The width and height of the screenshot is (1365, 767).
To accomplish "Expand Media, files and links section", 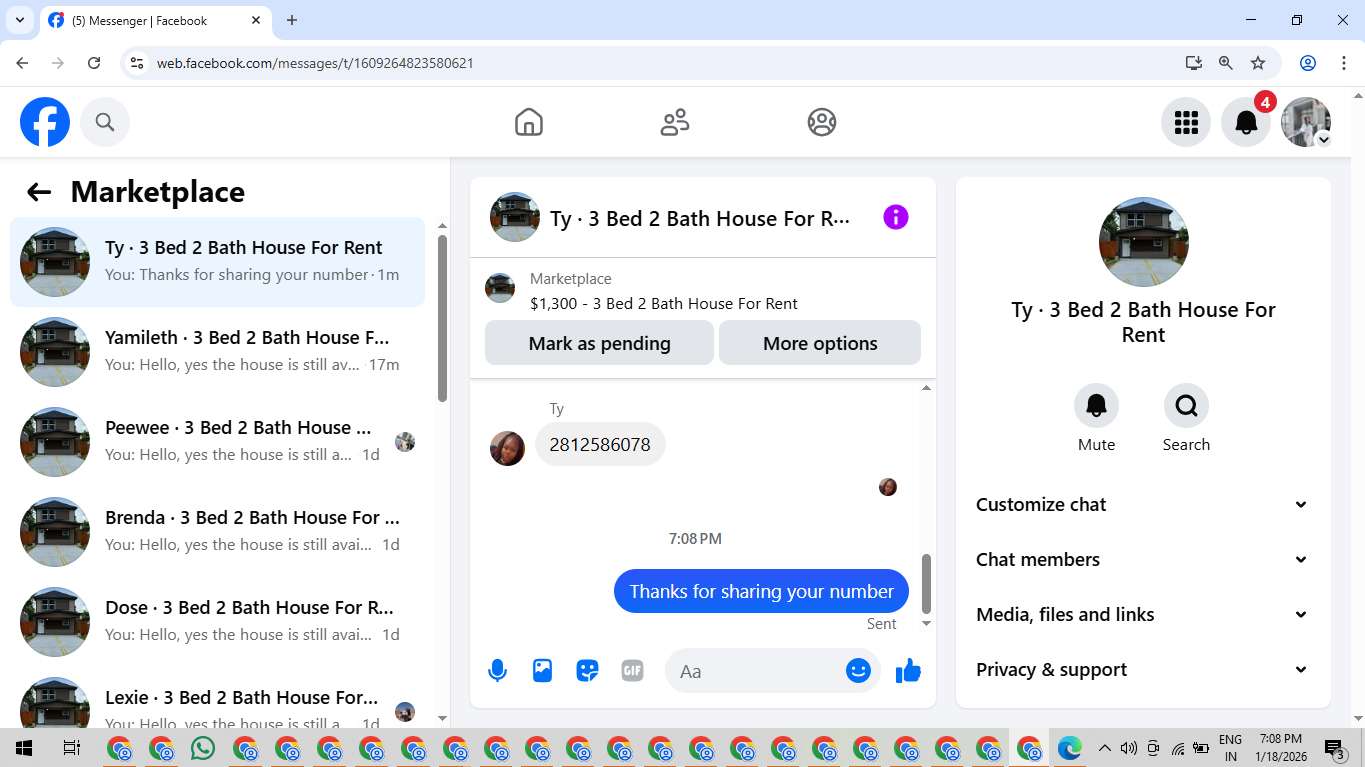I will 1143,615.
